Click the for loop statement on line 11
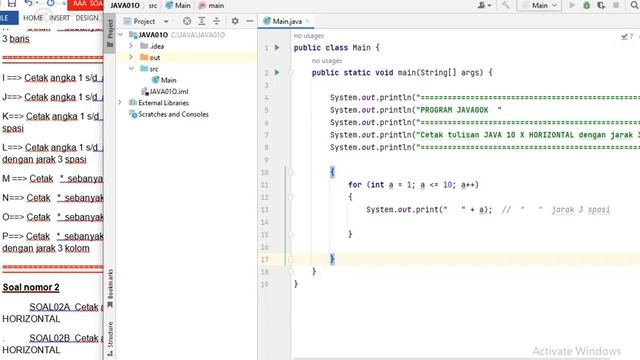The height and width of the screenshot is (360, 640). click(x=413, y=185)
